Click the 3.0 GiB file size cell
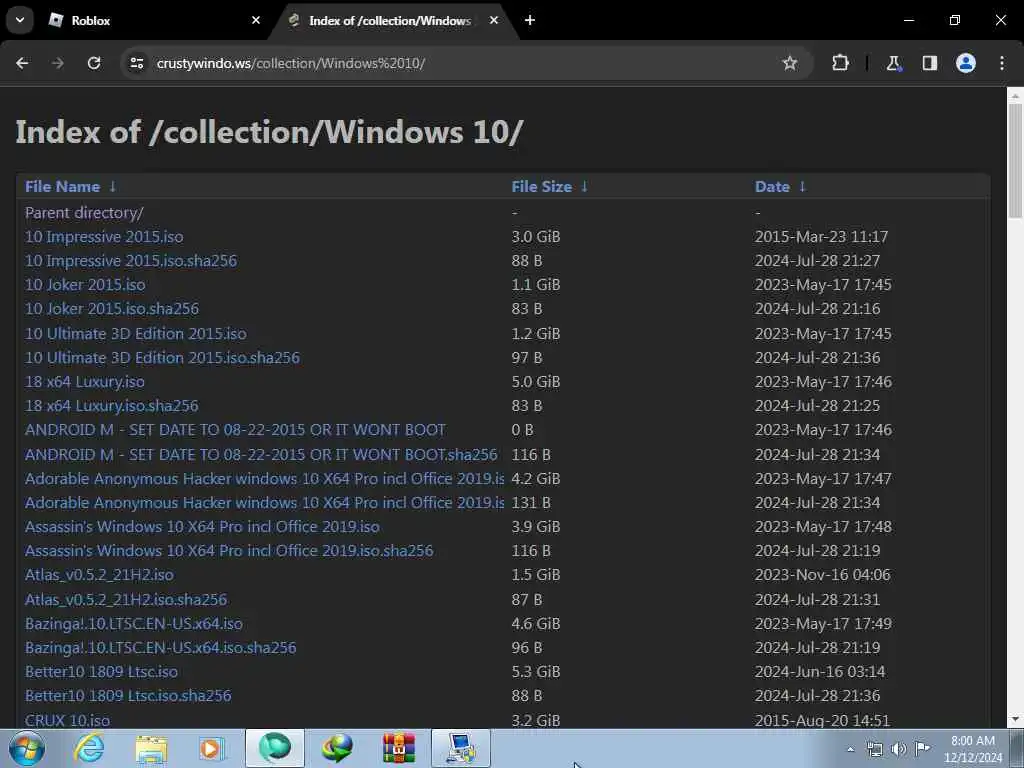 click(536, 236)
